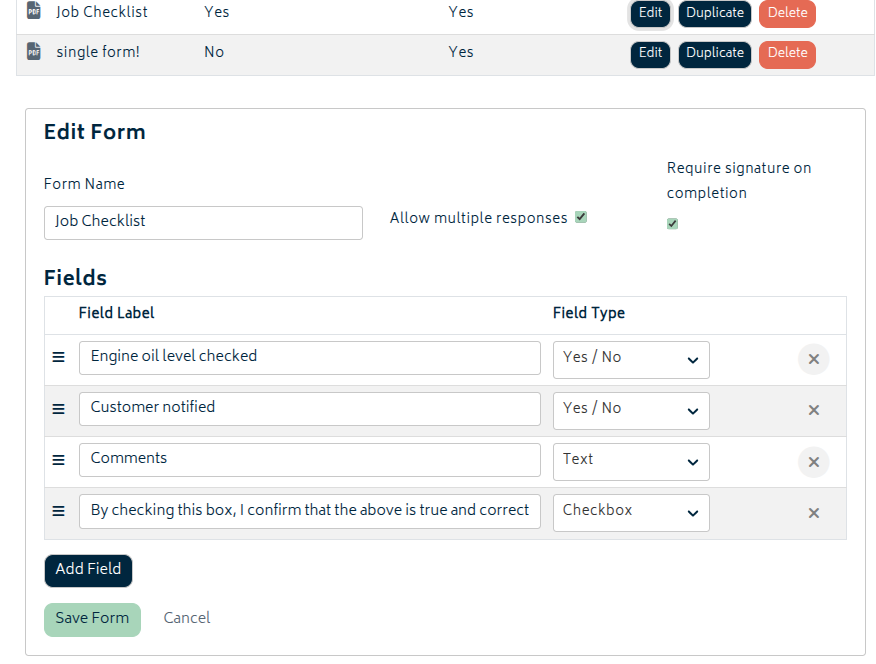The image size is (876, 664).
Task: Open Text field type dropdown for Comments
Action: coord(631,462)
